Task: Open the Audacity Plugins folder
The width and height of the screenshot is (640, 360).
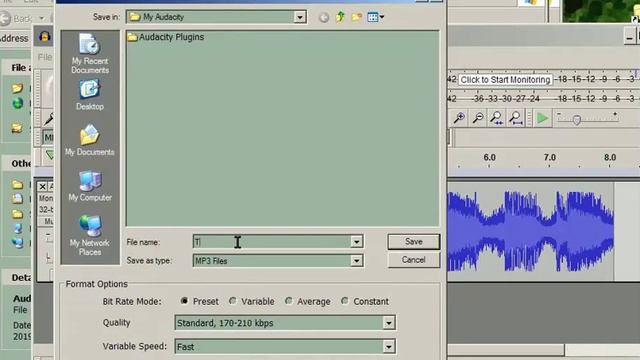Action: point(166,37)
